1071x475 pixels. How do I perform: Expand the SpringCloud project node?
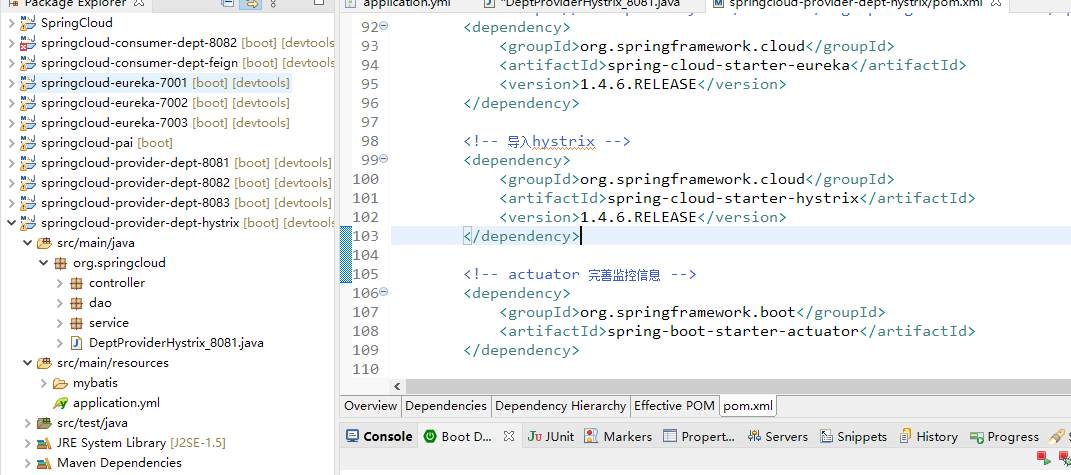click(x=11, y=23)
